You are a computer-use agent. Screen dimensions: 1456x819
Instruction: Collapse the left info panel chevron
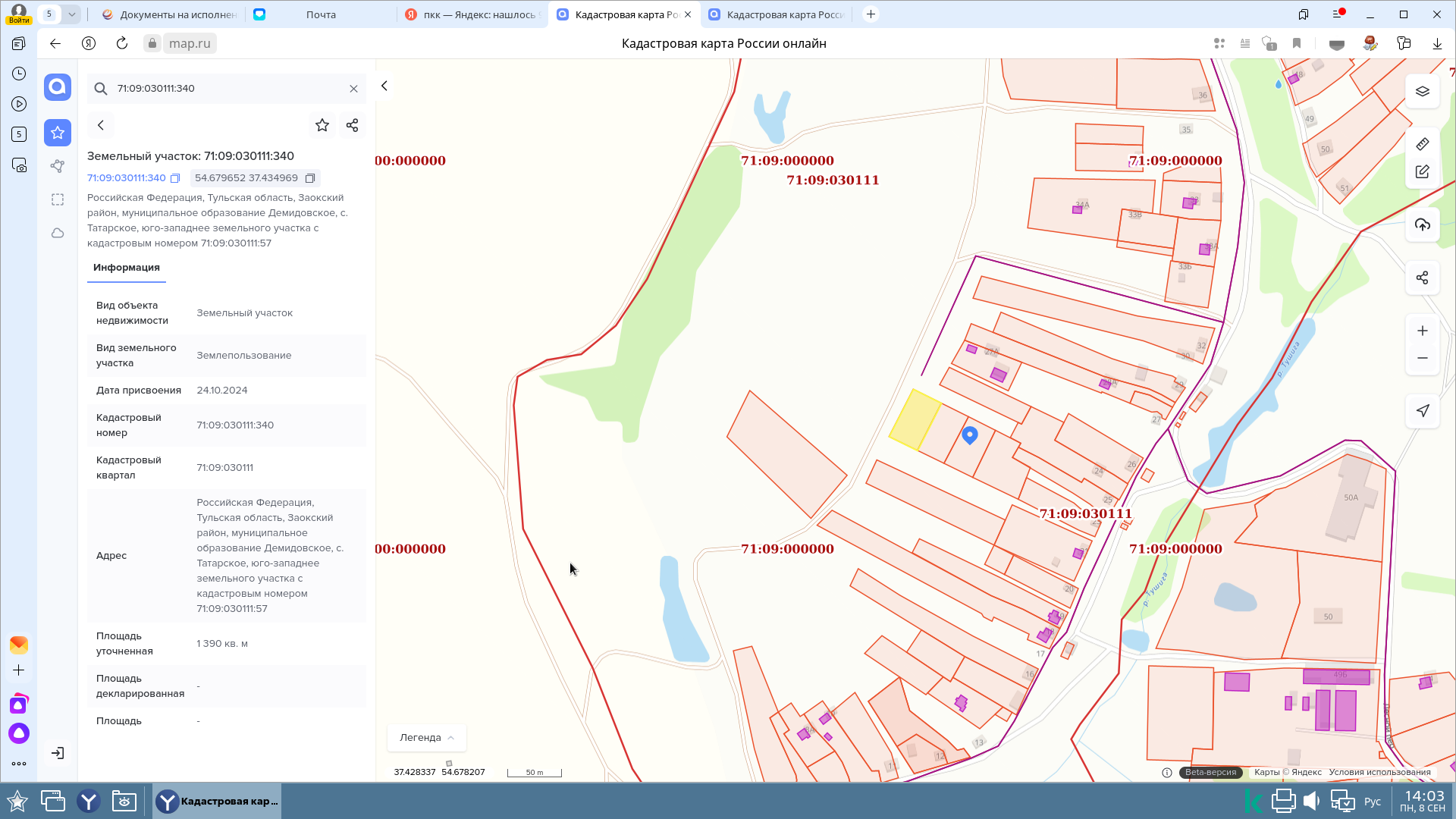pyautogui.click(x=384, y=86)
